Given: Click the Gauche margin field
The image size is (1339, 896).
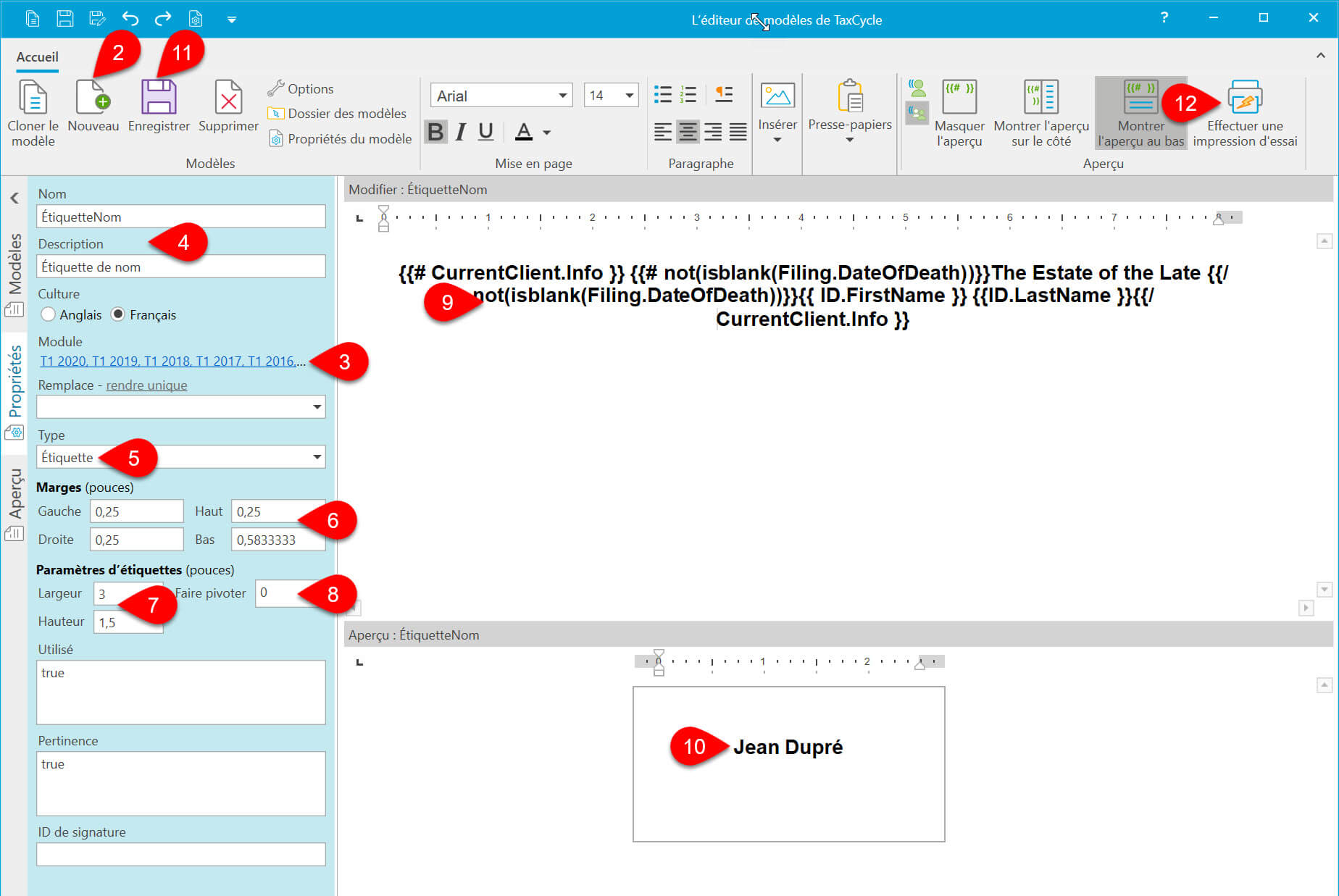Looking at the screenshot, I should pyautogui.click(x=136, y=511).
